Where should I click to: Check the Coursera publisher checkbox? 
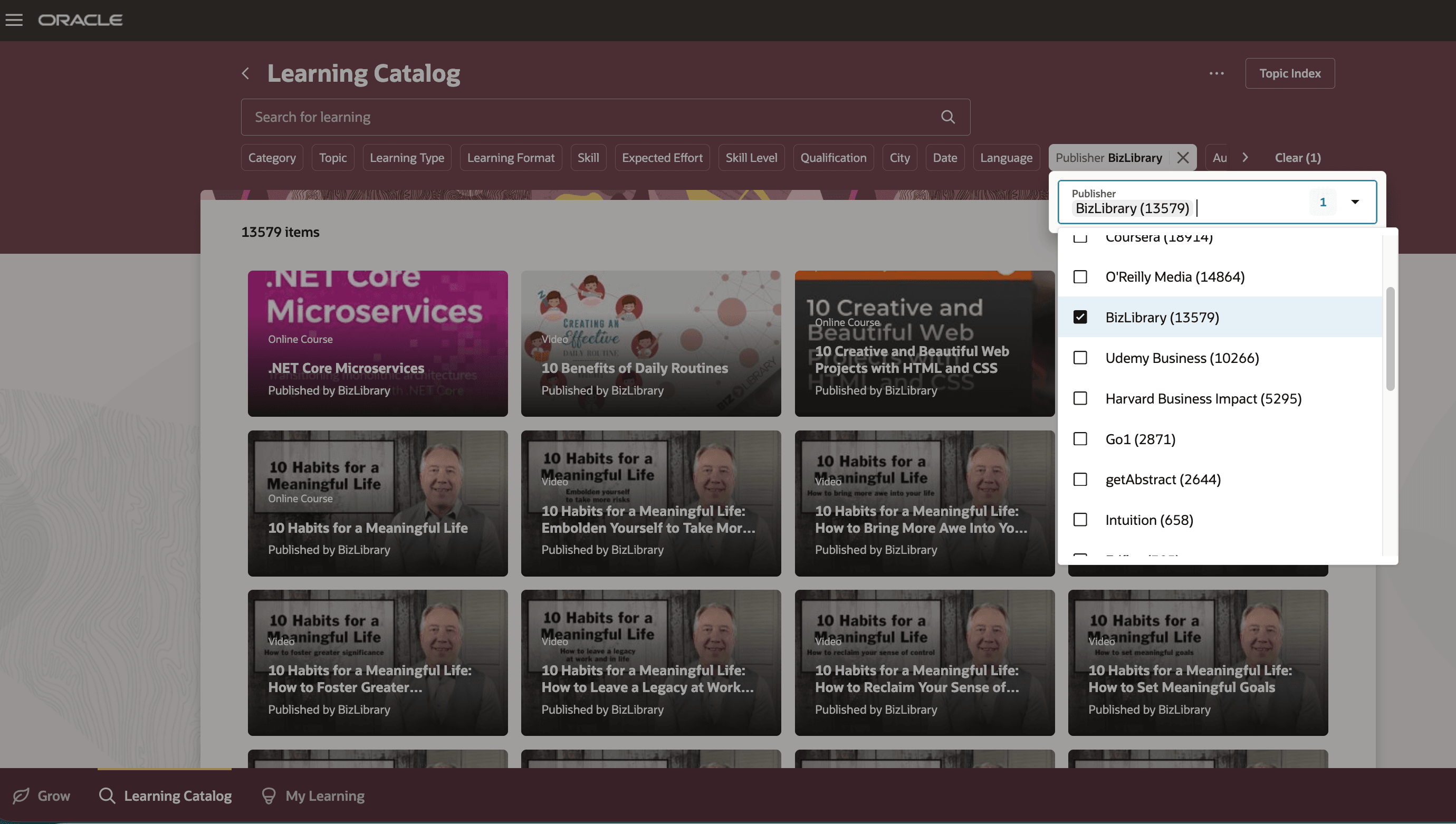pos(1081,237)
